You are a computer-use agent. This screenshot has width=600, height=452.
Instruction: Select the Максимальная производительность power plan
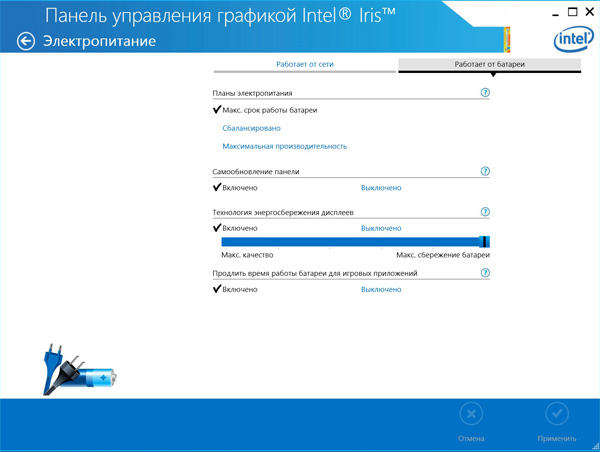[x=284, y=146]
